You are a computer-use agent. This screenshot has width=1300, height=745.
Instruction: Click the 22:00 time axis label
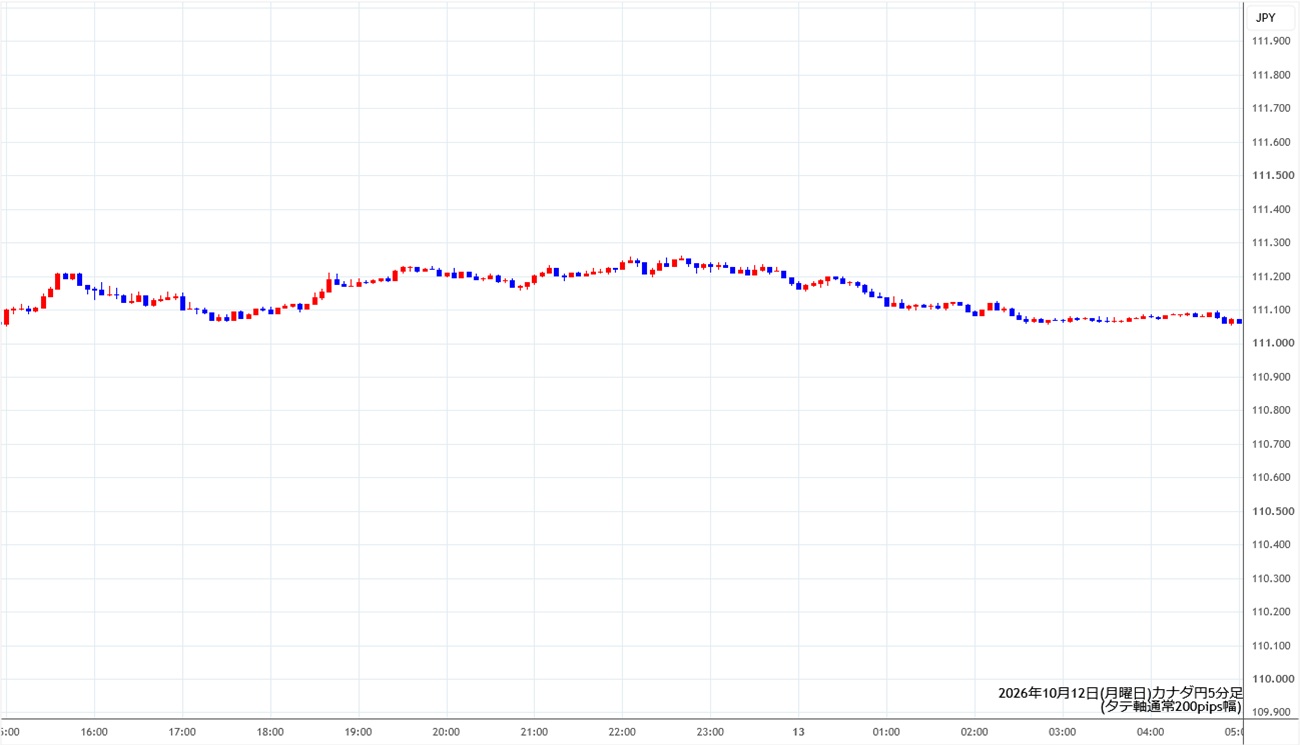pos(622,732)
